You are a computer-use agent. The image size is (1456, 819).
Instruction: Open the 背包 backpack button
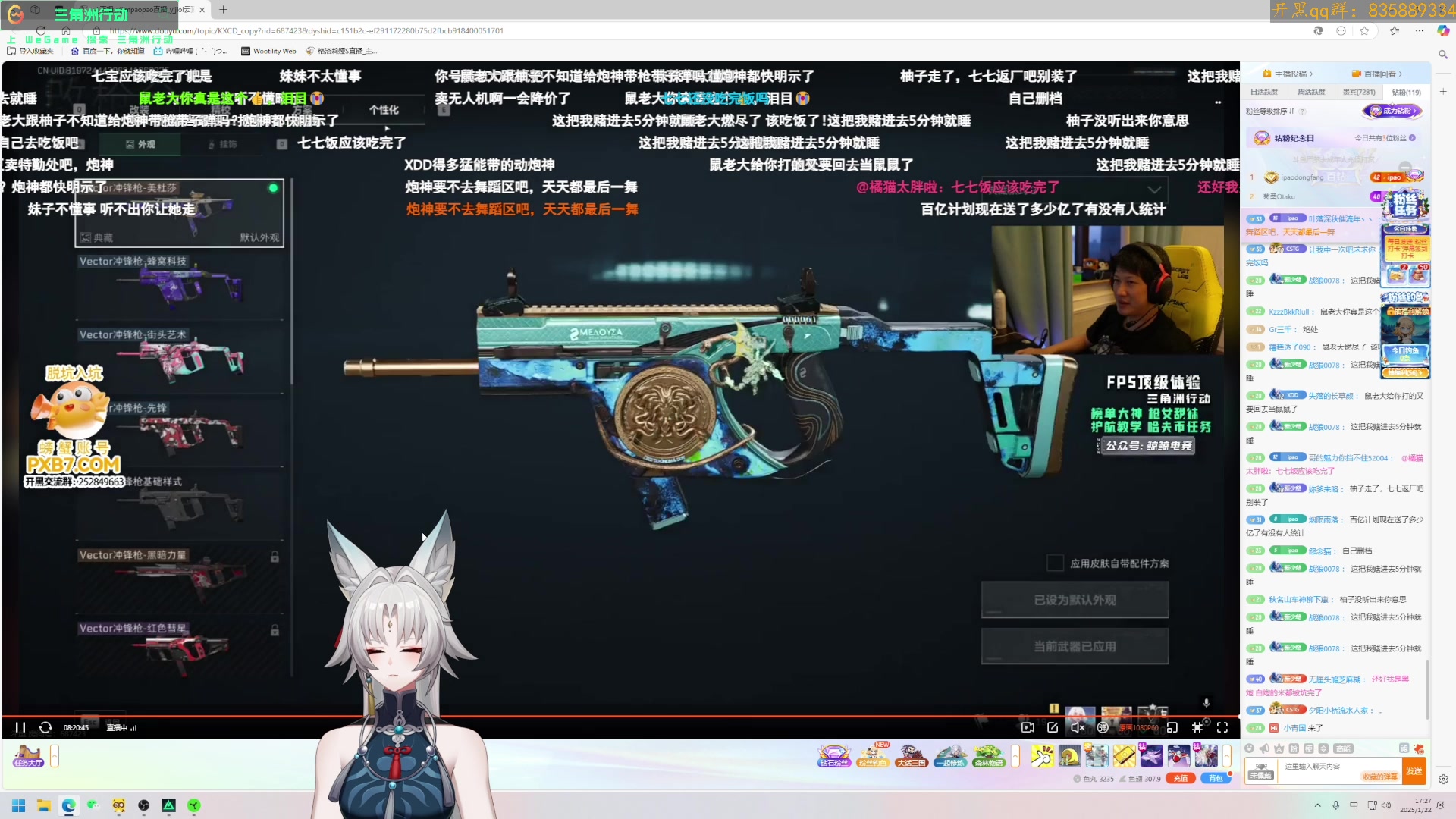[1216, 778]
